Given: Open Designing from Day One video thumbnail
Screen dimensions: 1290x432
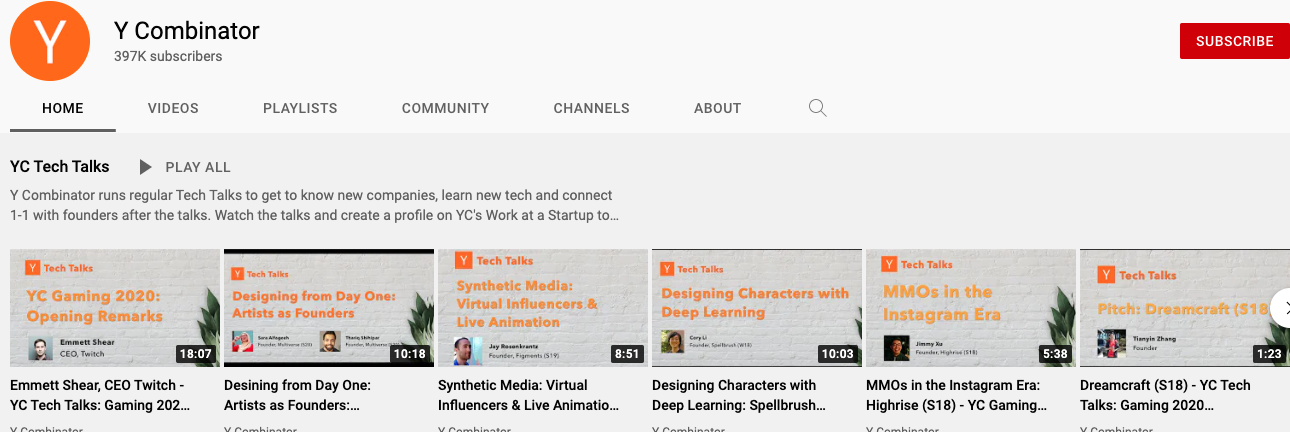Looking at the screenshot, I should [329, 308].
